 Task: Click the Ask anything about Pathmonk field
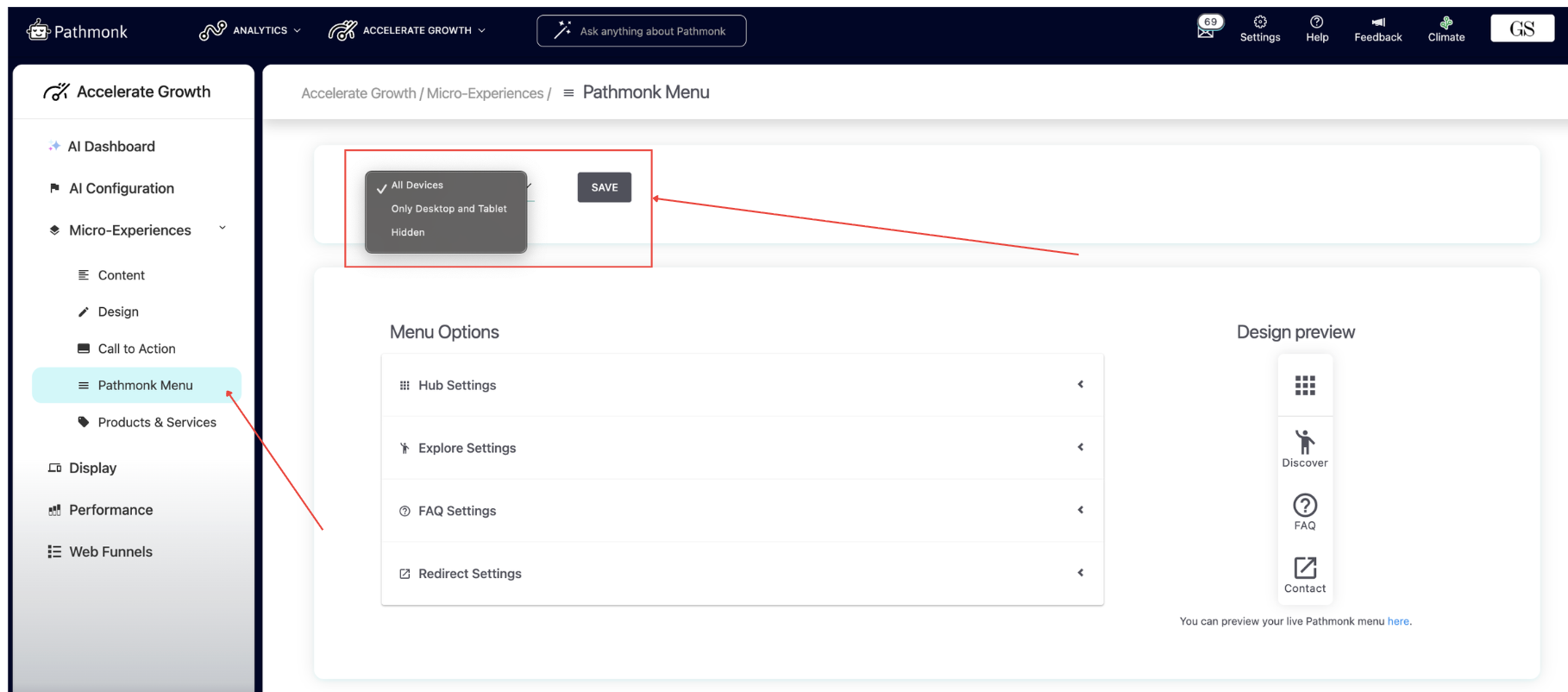click(641, 31)
